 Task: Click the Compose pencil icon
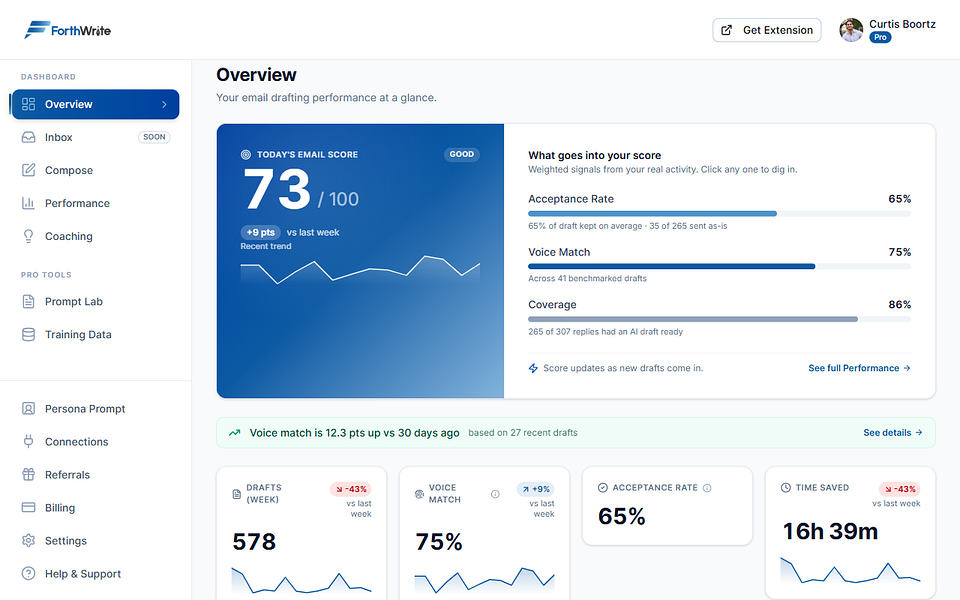pos(28,170)
